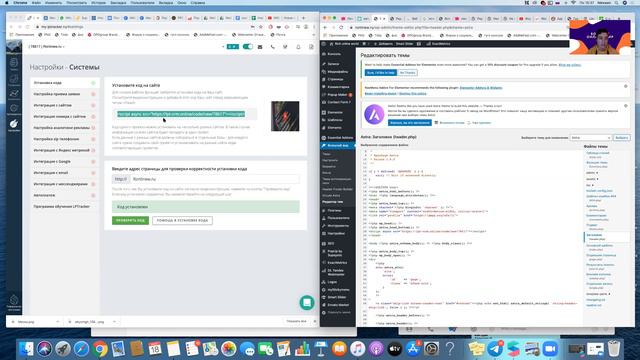Open 'Программа обучения LPTracker' item
Screen dimensions: 640x360
[62, 207]
